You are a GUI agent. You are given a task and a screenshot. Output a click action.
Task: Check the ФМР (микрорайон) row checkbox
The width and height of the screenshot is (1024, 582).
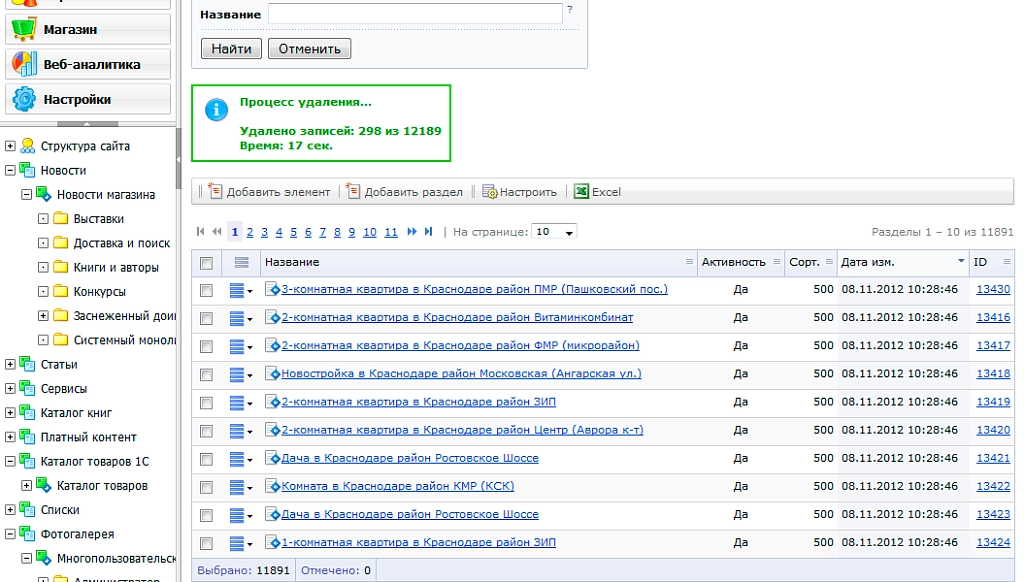pyautogui.click(x=206, y=346)
